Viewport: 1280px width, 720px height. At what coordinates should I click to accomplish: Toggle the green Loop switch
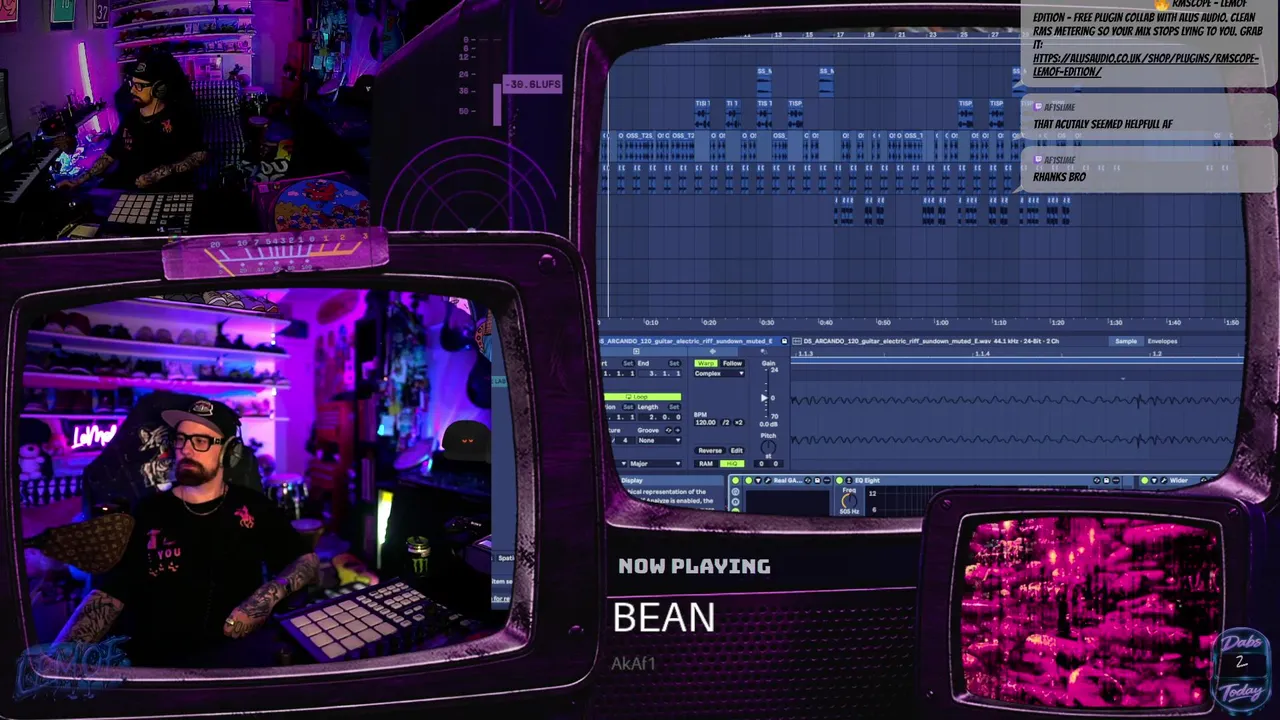pyautogui.click(x=642, y=397)
